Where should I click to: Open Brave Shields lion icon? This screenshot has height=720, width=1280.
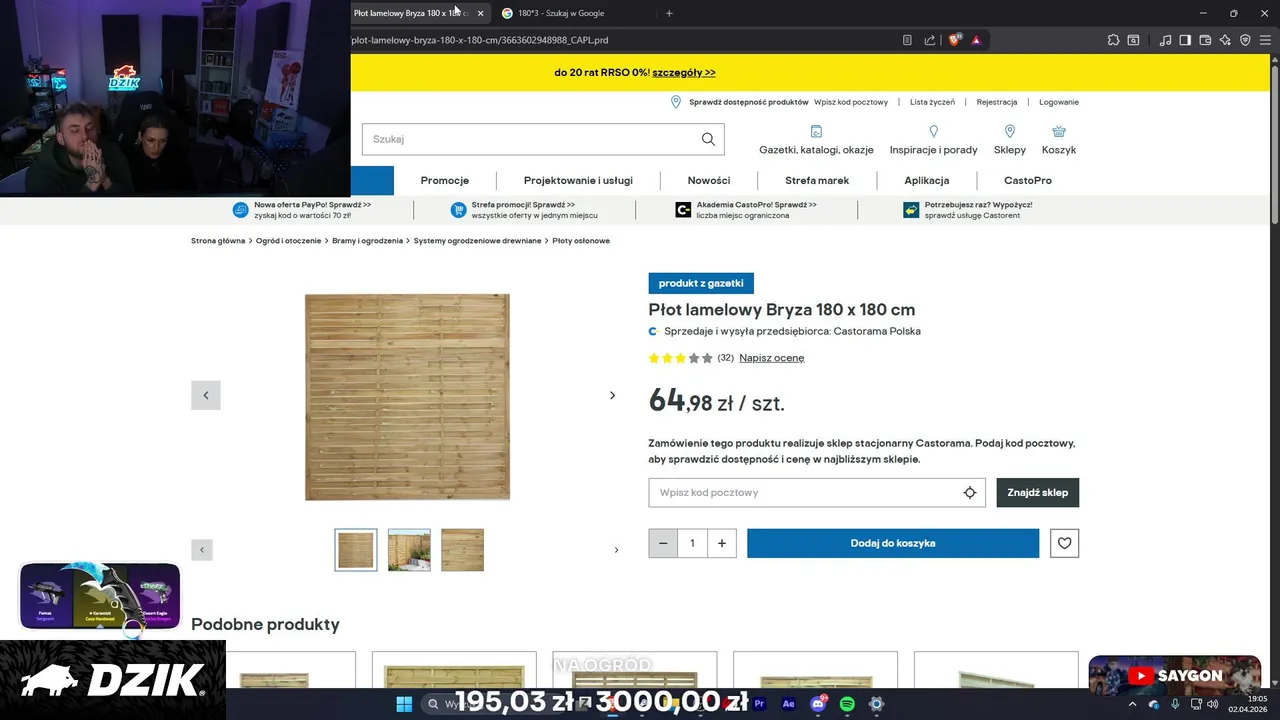coord(955,40)
